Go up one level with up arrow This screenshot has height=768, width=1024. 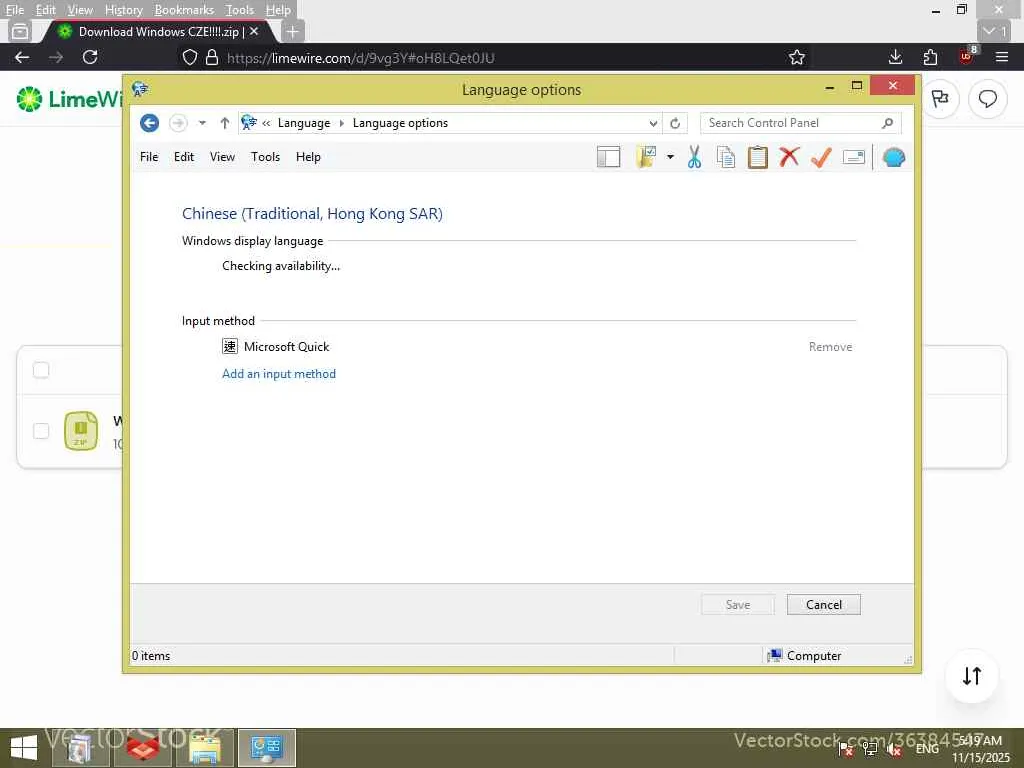point(225,123)
